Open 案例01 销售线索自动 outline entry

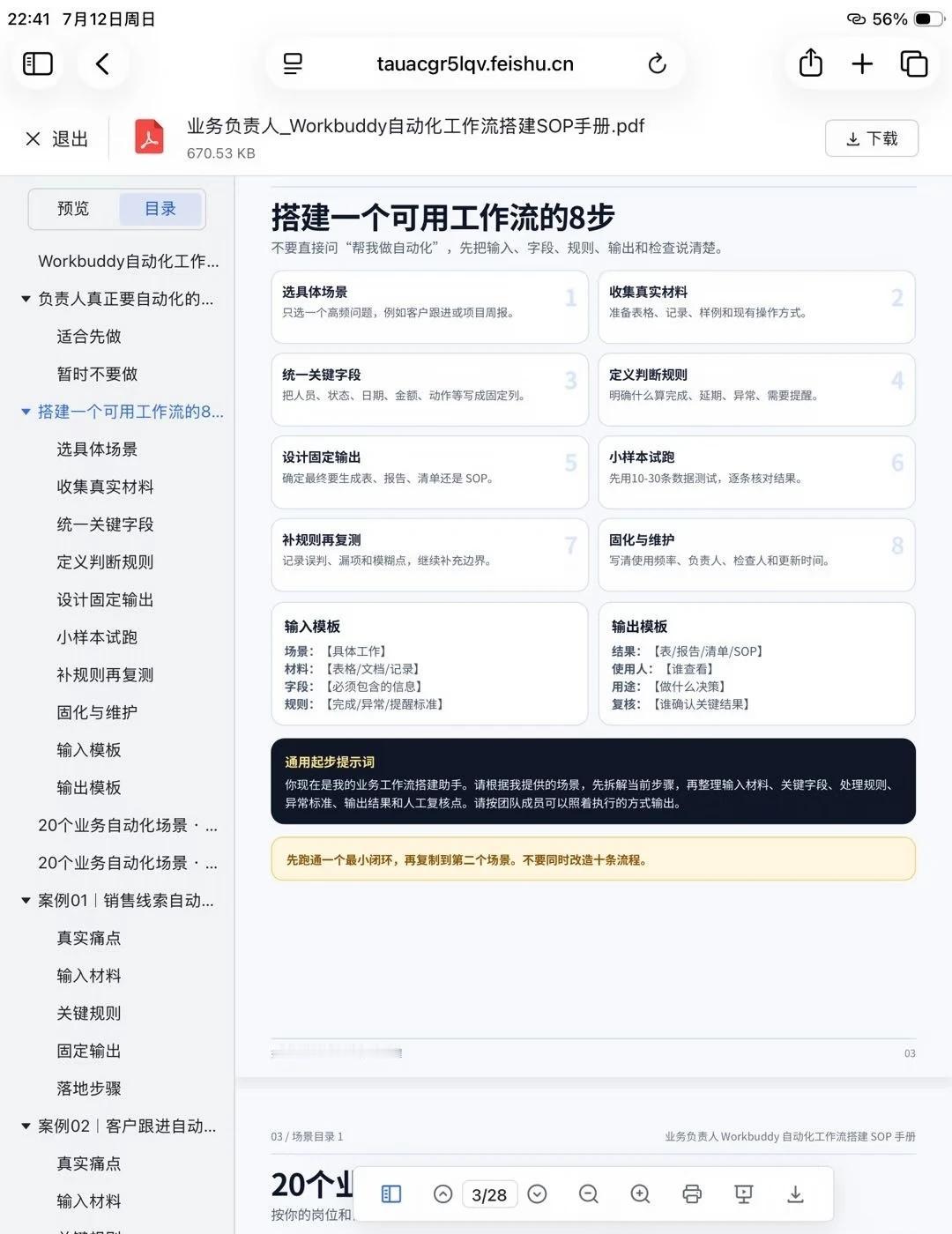coord(126,900)
